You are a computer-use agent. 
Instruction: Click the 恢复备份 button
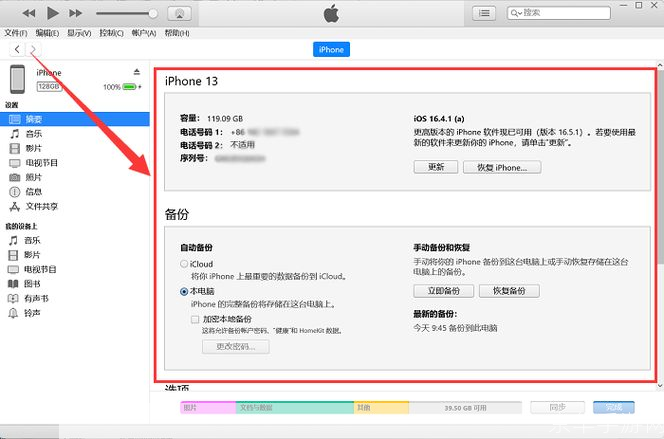pyautogui.click(x=509, y=291)
